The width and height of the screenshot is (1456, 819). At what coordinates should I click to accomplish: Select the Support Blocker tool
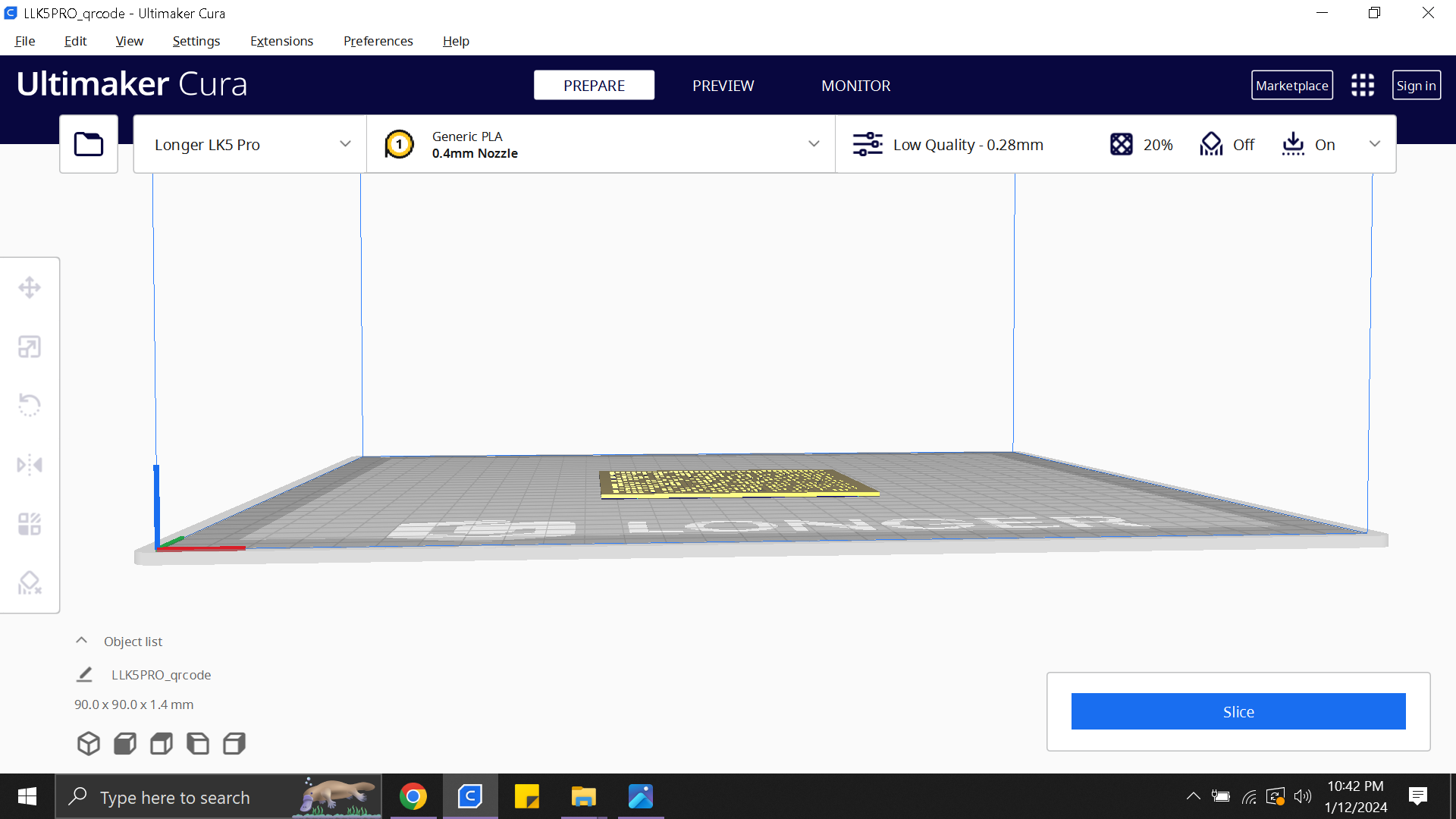click(x=30, y=582)
